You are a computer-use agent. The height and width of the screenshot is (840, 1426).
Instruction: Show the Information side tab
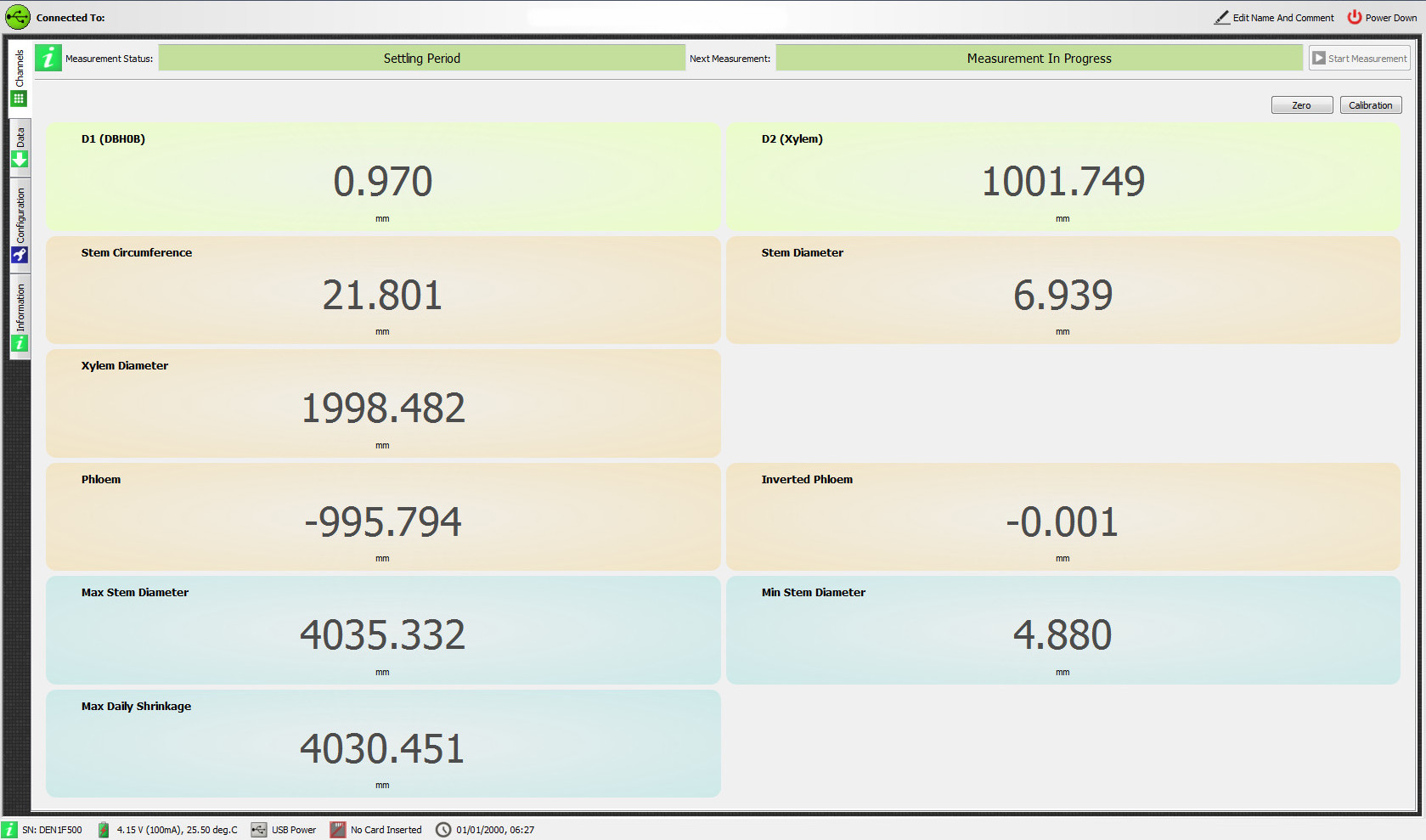click(20, 317)
